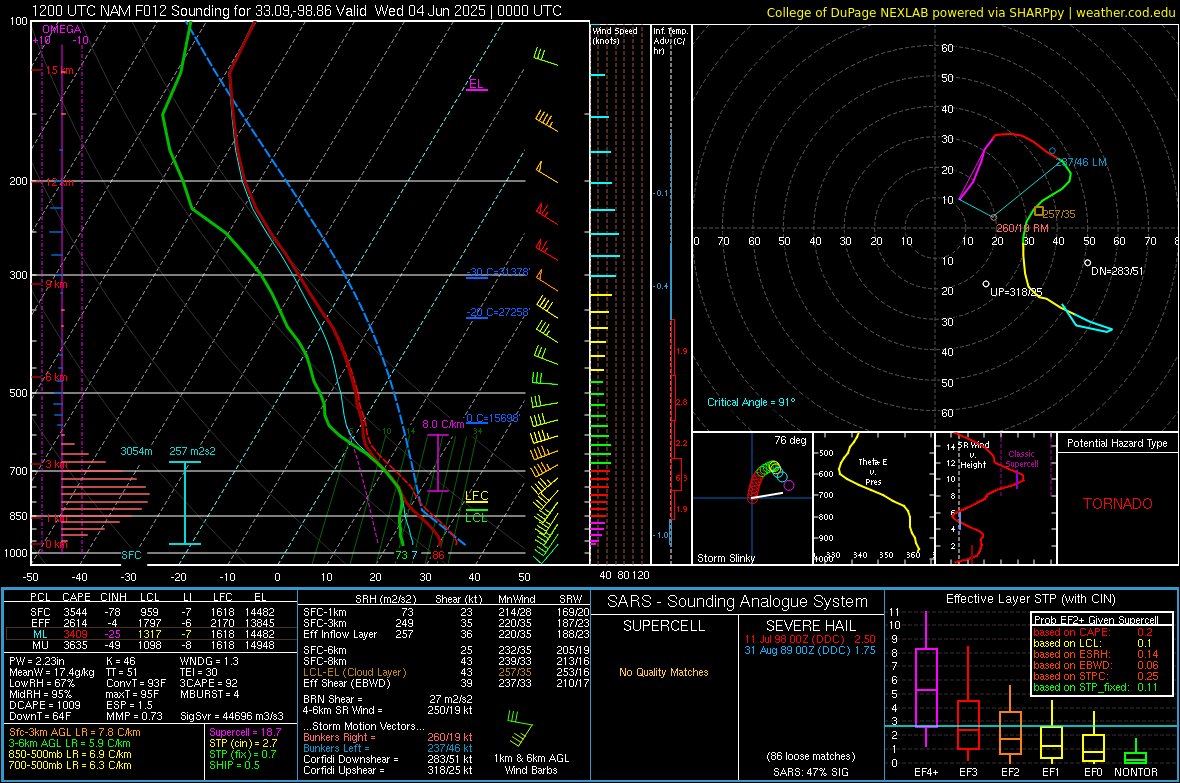The image size is (1180, 783).
Task: Click the sounding title with valid time
Action: click(297, 11)
